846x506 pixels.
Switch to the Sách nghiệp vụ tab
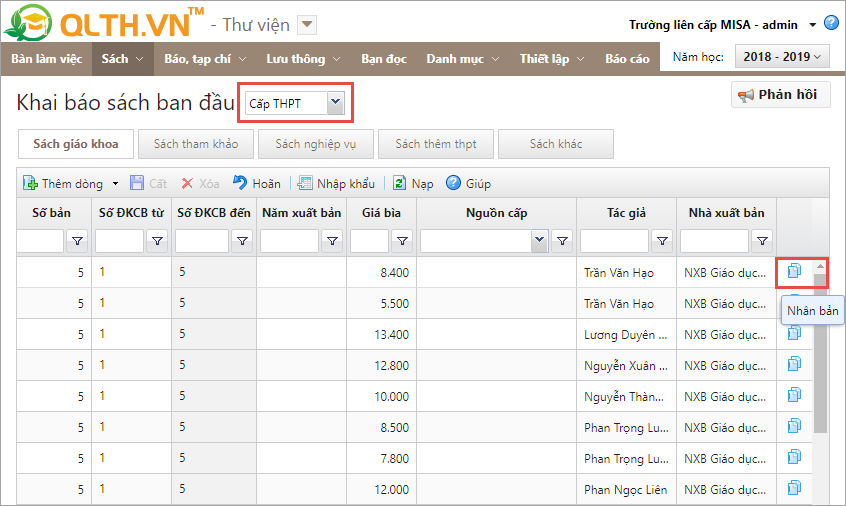tap(316, 144)
